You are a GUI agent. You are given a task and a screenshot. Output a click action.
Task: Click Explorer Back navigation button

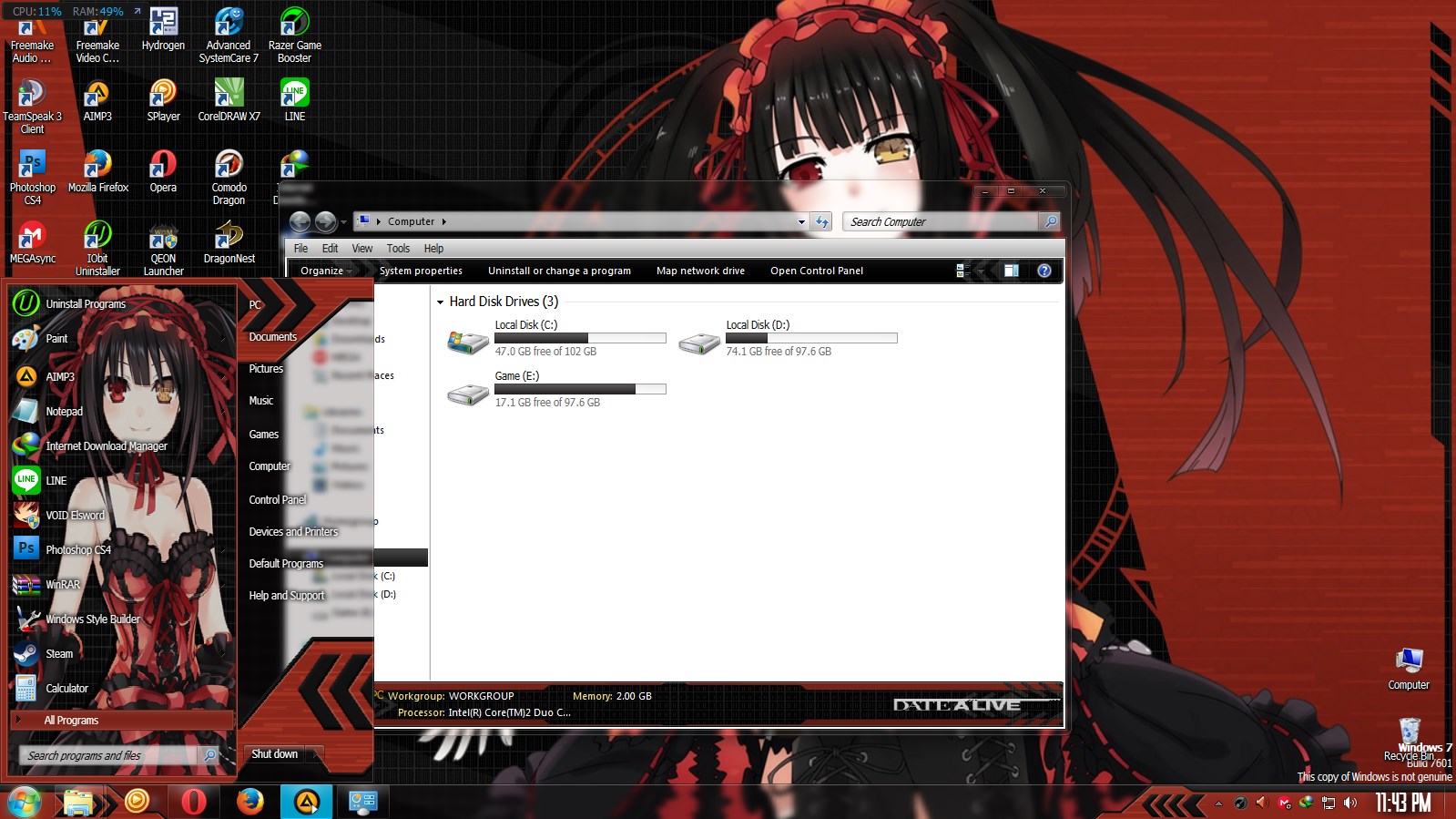tap(300, 221)
